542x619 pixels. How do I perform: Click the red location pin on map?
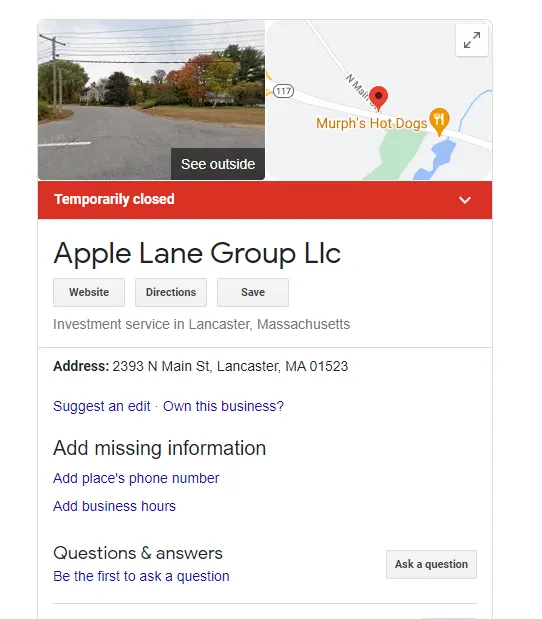pyautogui.click(x=379, y=98)
